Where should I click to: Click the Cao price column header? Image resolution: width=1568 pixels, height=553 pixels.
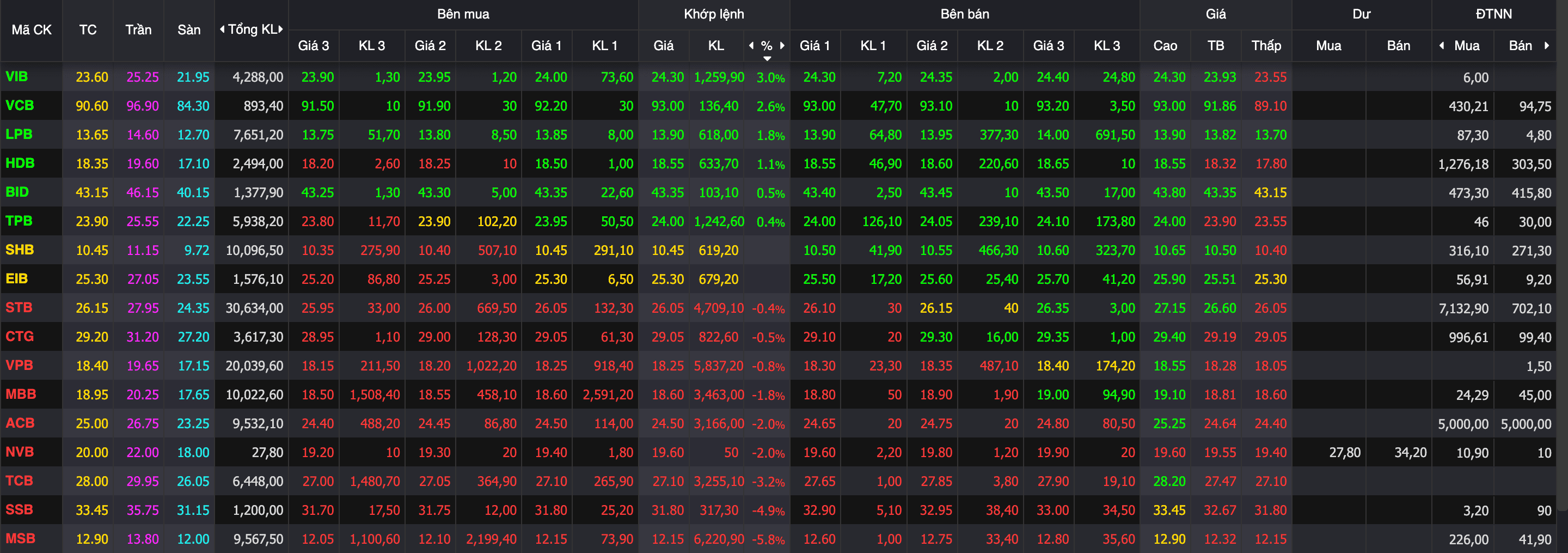[x=1165, y=46]
